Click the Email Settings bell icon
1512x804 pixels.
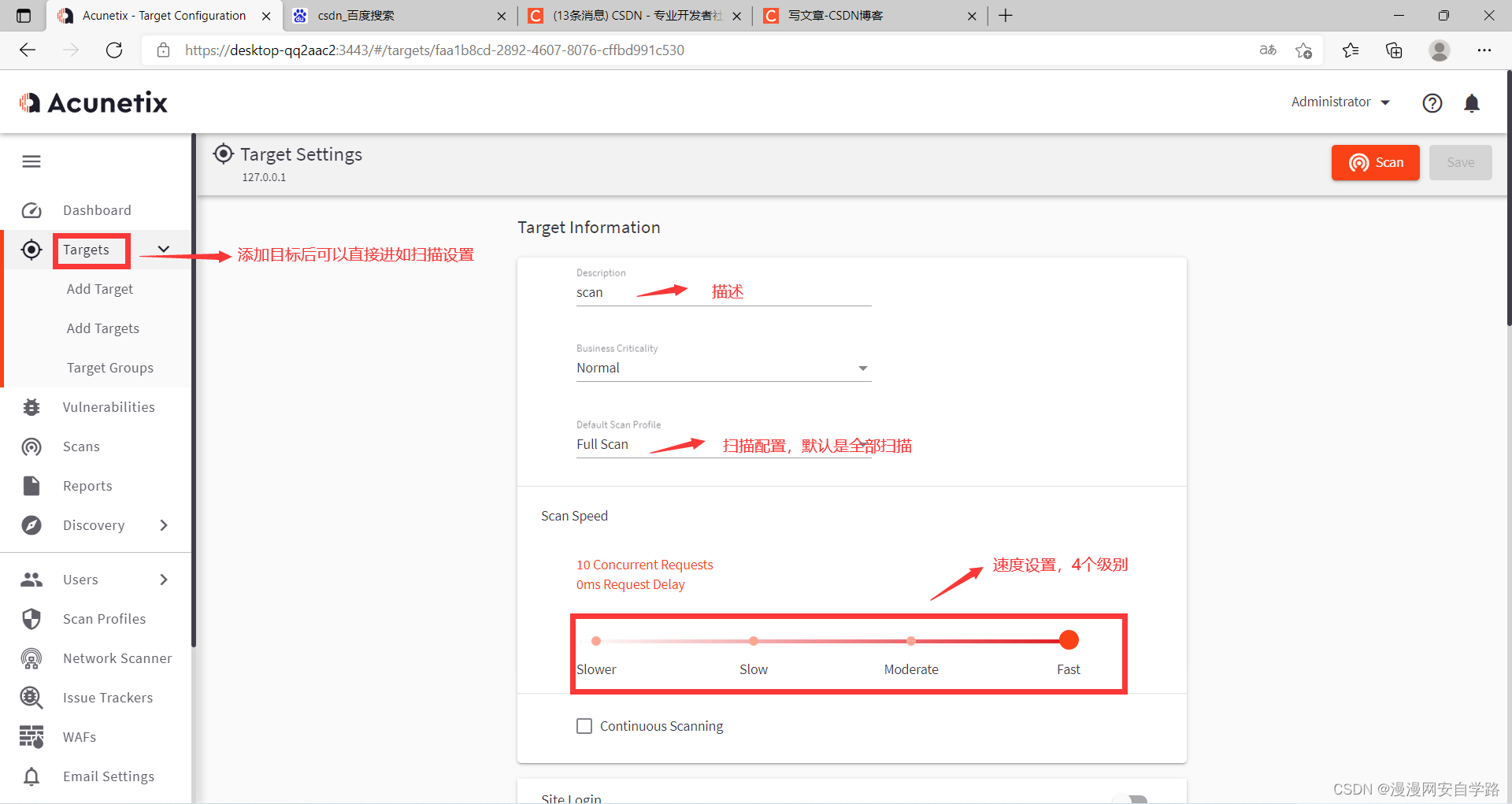(31, 776)
